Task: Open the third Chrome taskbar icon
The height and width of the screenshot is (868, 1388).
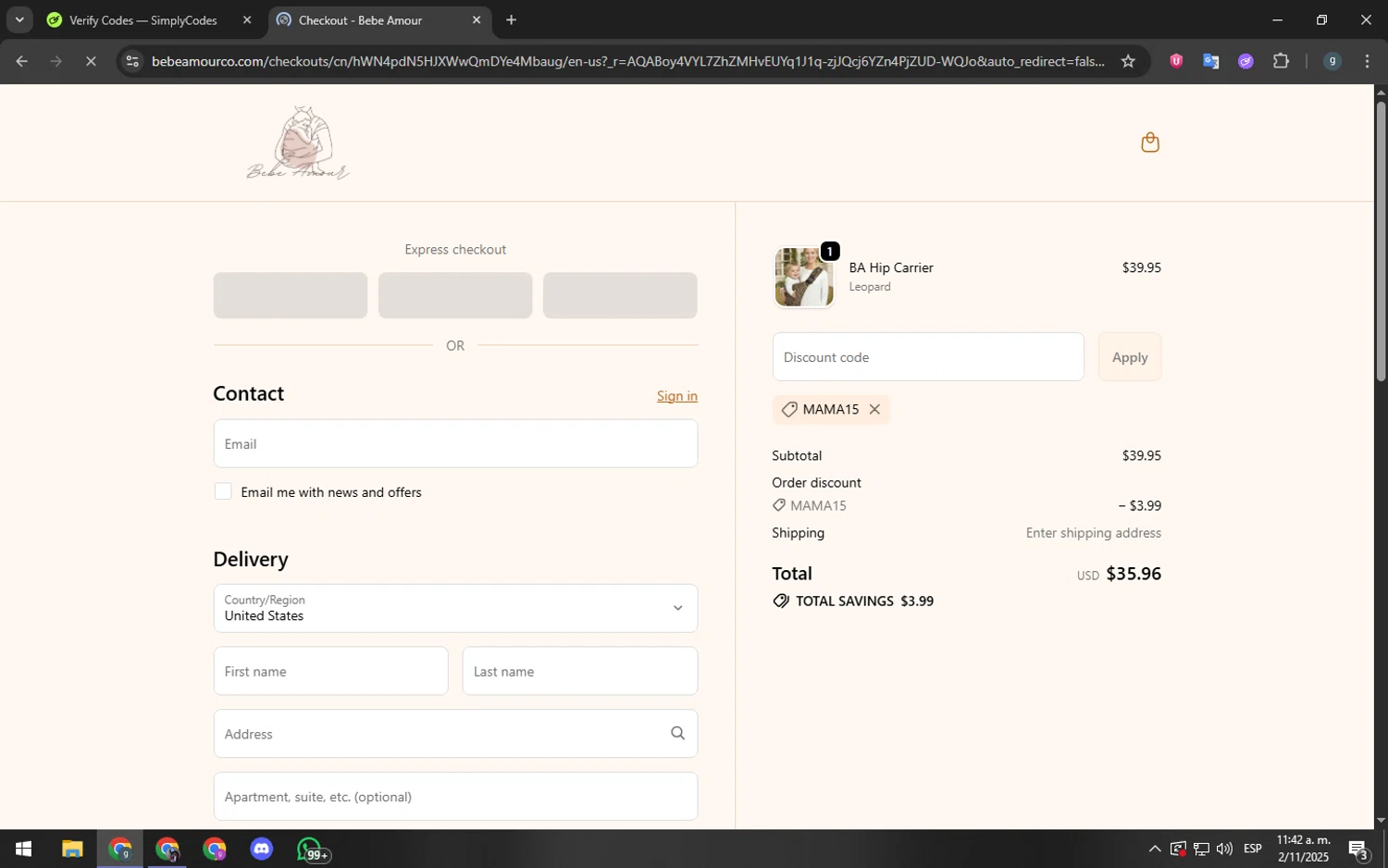Action: pyautogui.click(x=215, y=849)
